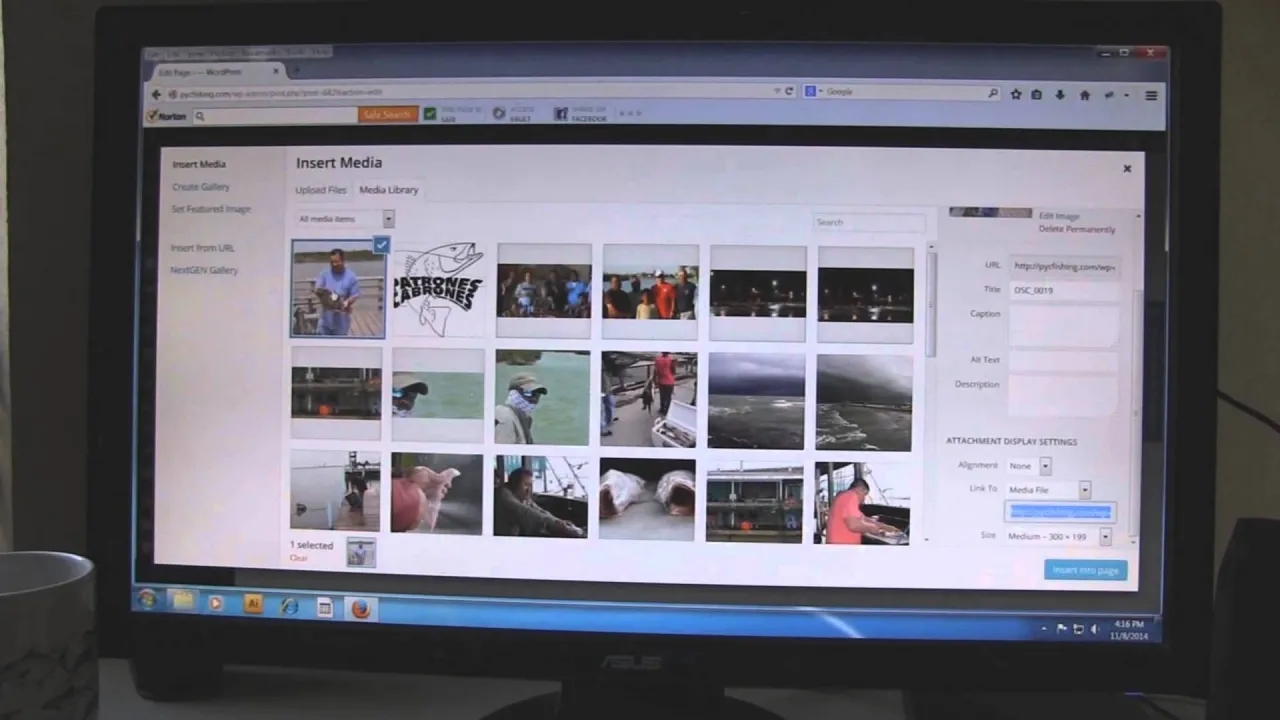Image resolution: width=1280 pixels, height=720 pixels.
Task: Open Windows Explorer folder in taskbar
Action: click(182, 600)
